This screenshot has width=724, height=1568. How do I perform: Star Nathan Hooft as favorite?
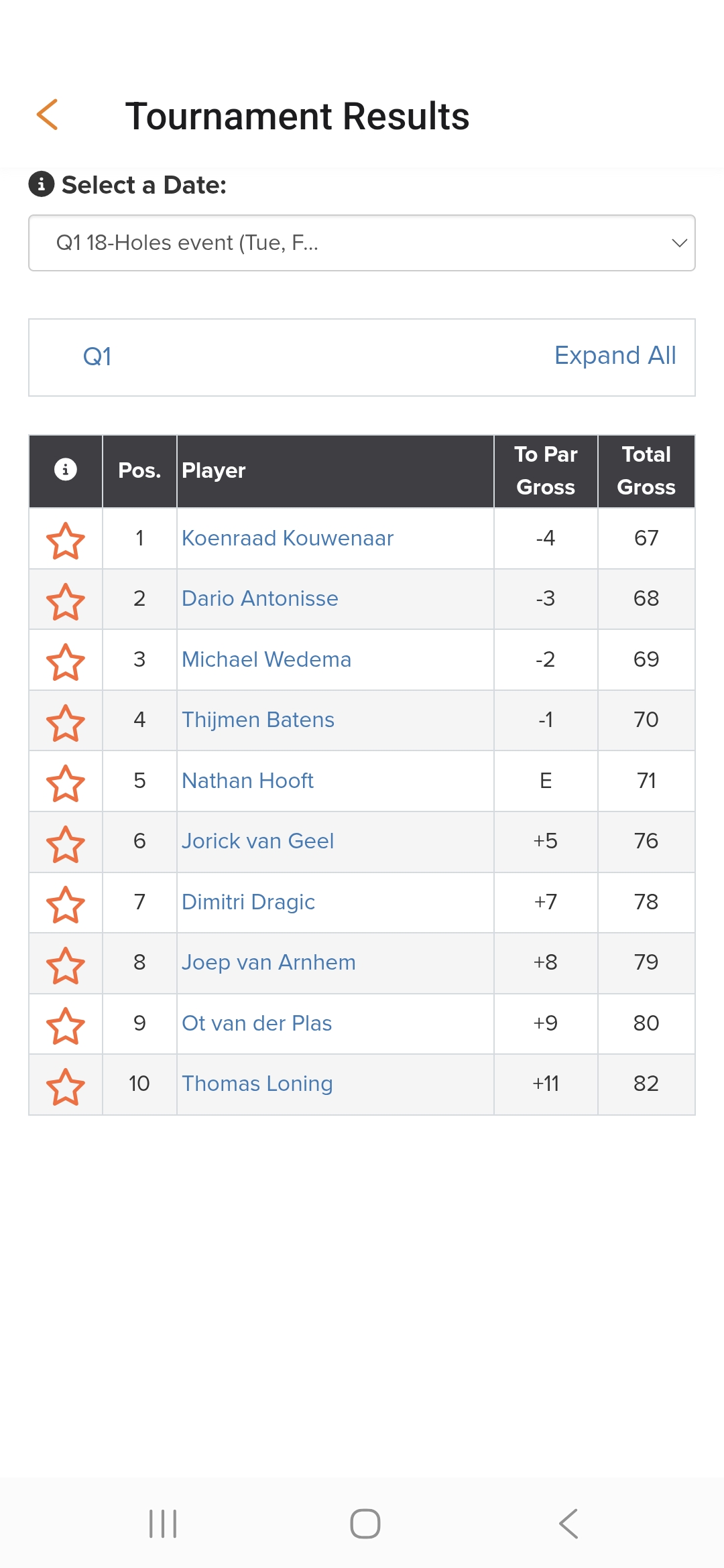click(x=66, y=782)
